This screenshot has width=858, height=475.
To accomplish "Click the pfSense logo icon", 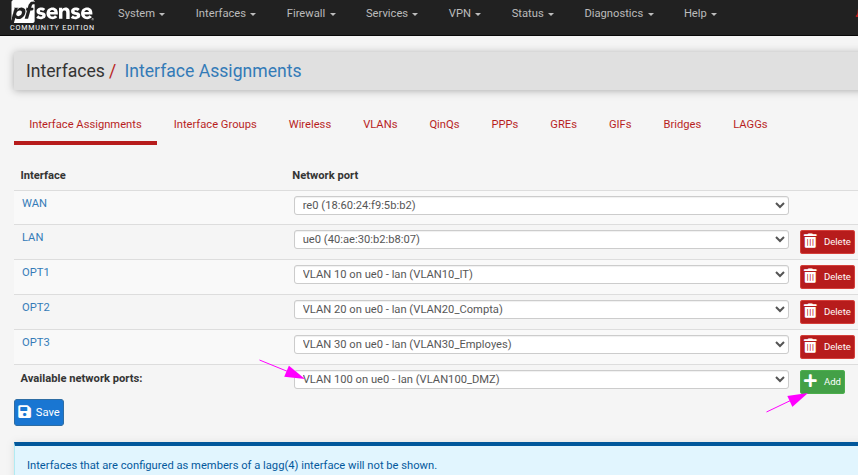I will 52,16.
